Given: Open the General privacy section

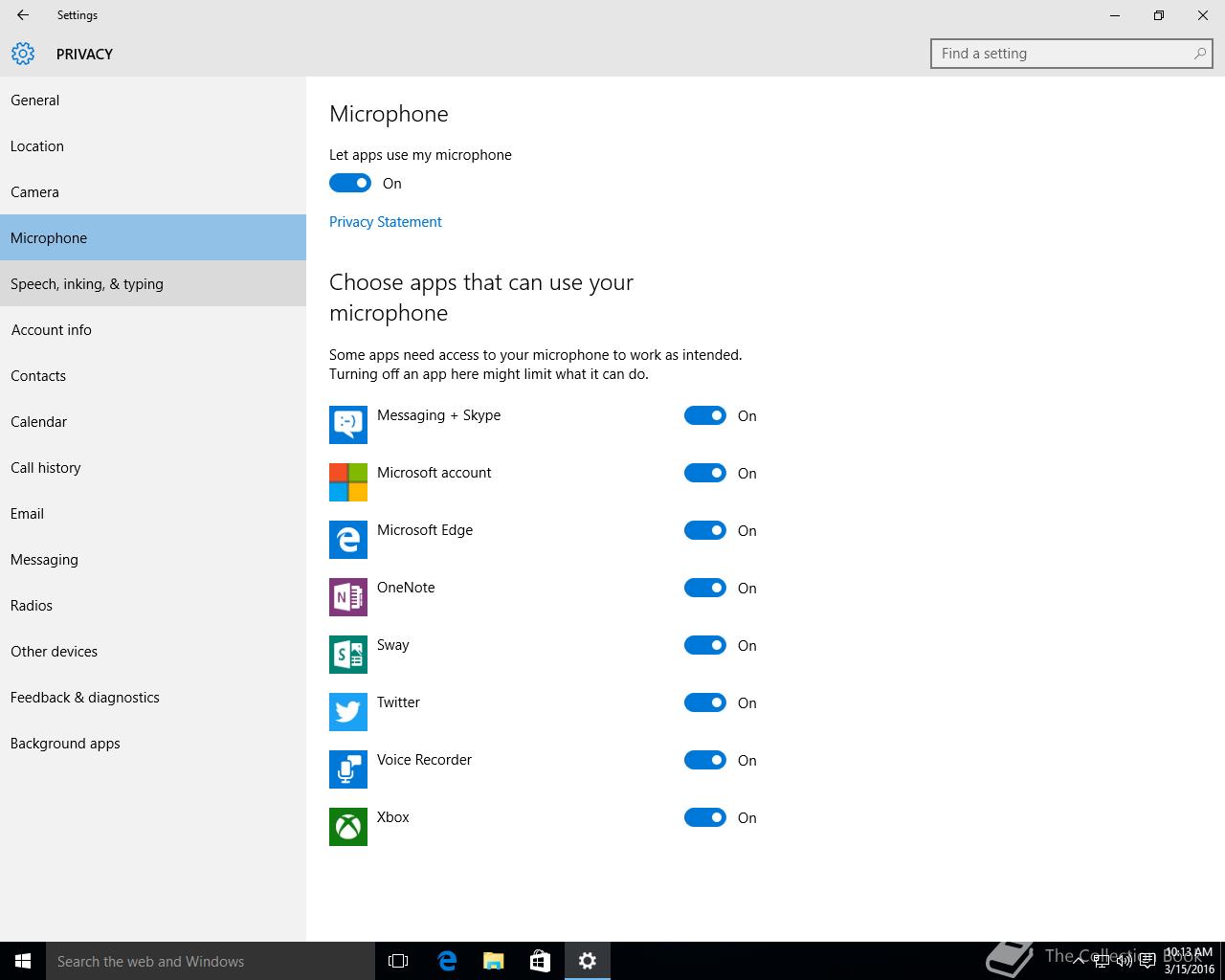Looking at the screenshot, I should click(153, 100).
